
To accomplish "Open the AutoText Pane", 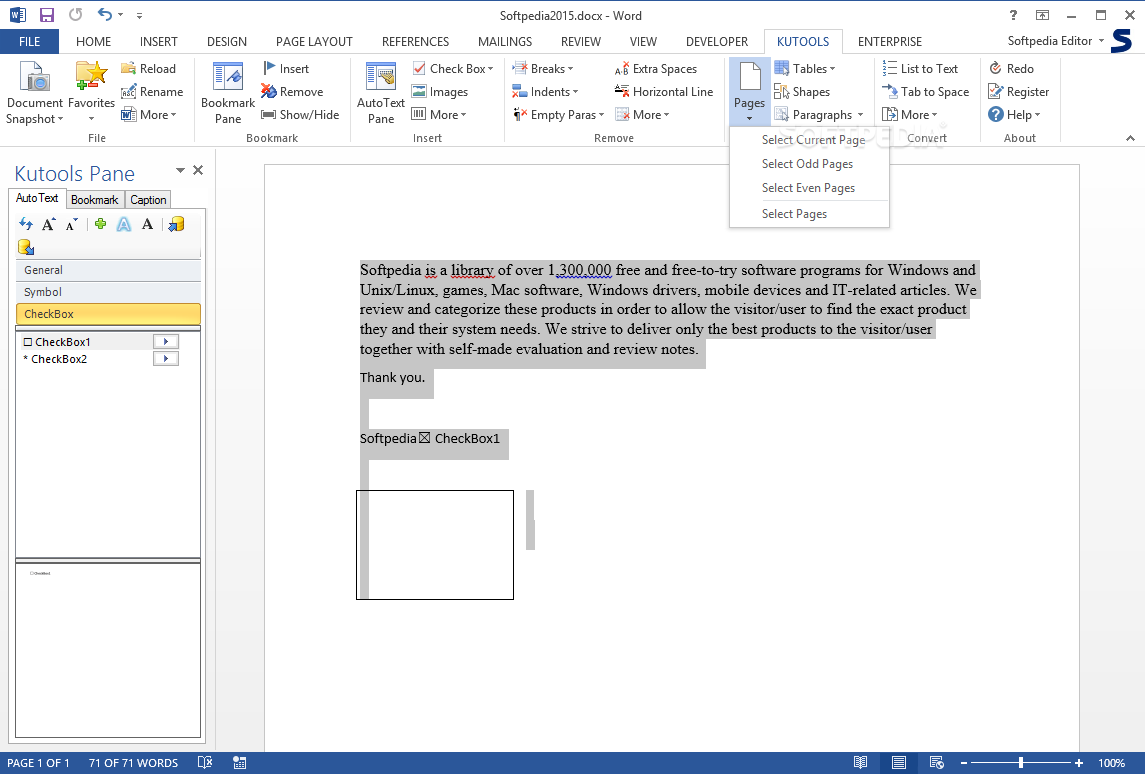I will point(380,93).
